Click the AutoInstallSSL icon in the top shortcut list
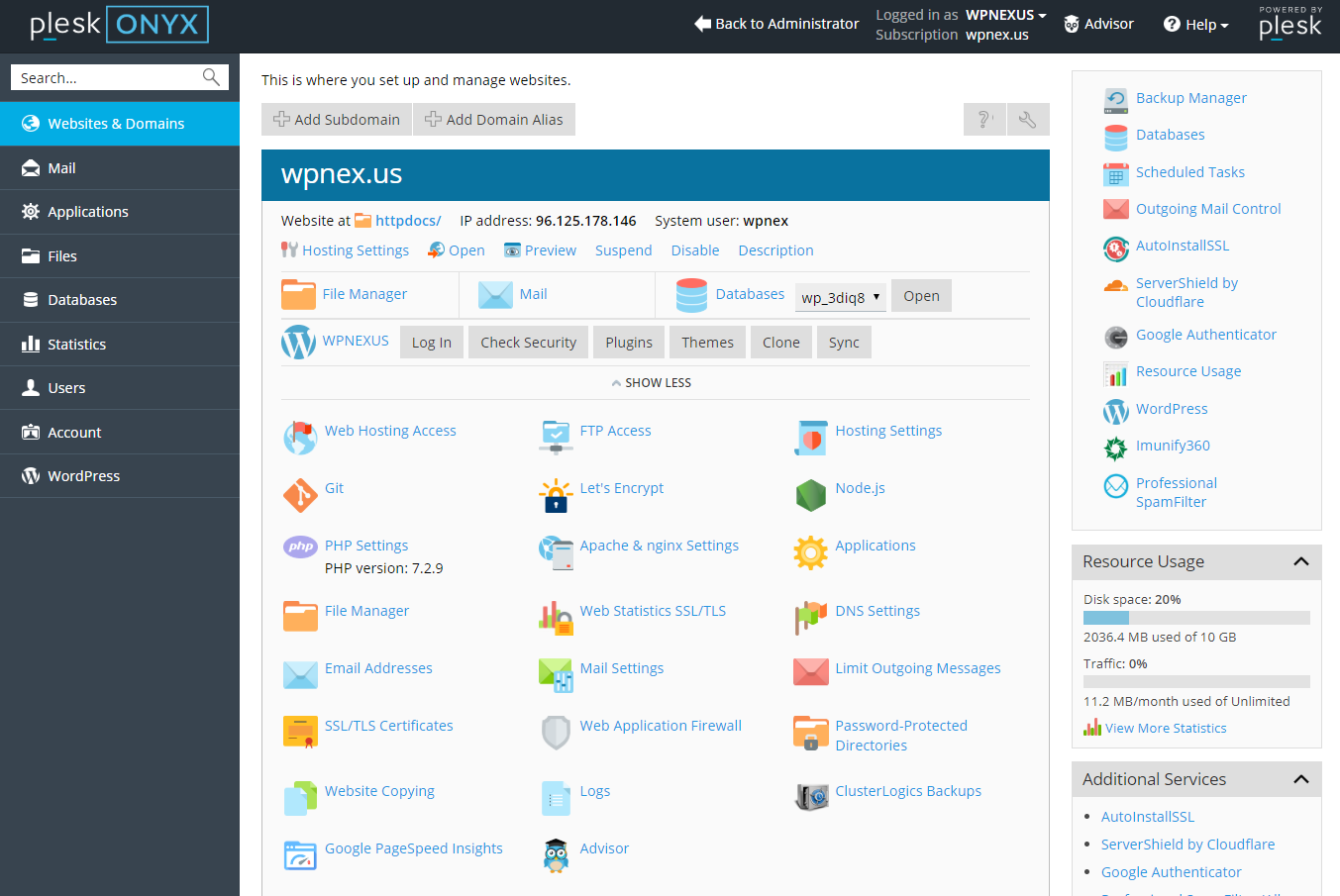The image size is (1340, 896). pyautogui.click(x=1116, y=248)
